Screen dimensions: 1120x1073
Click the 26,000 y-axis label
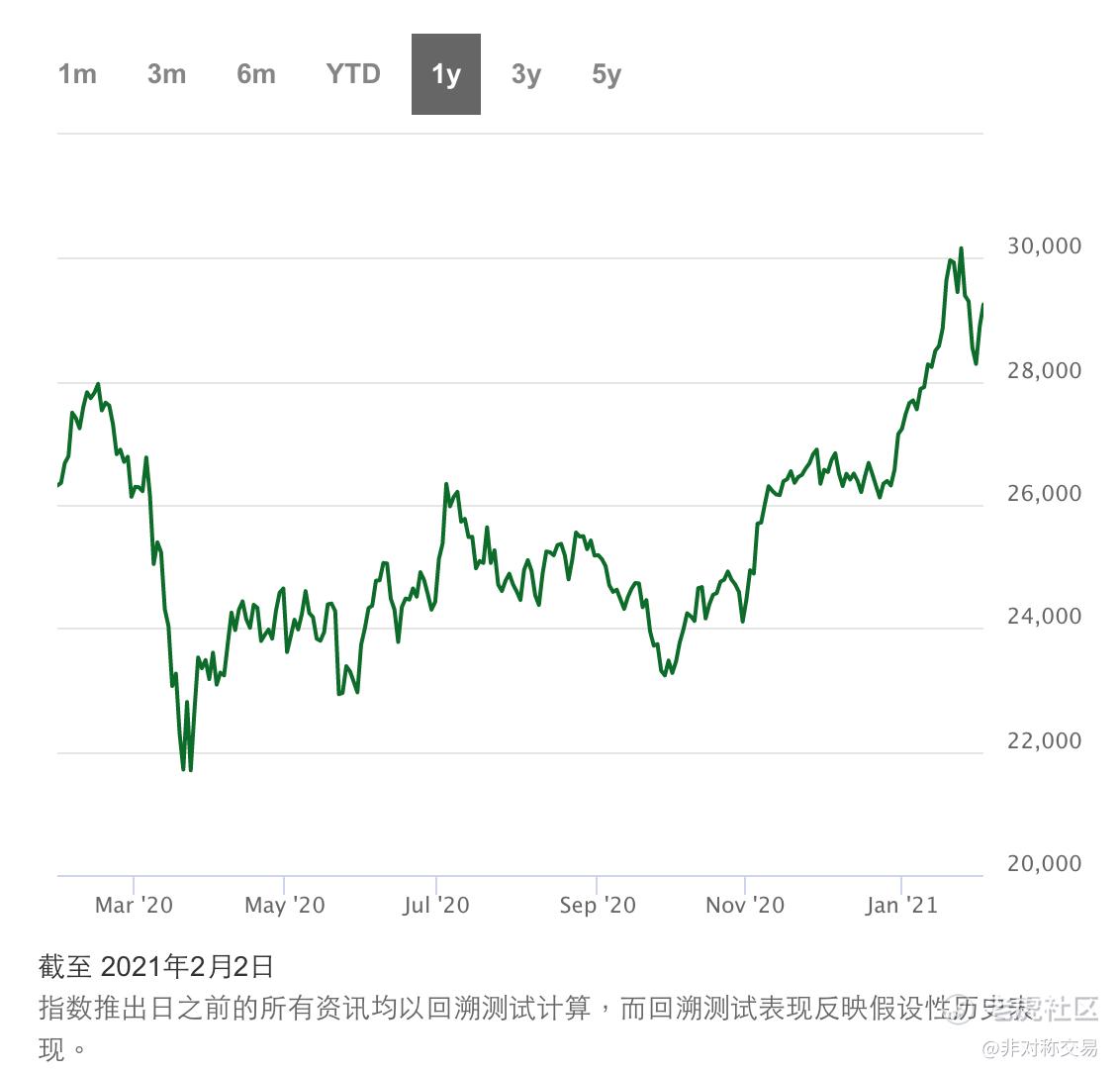(1044, 494)
